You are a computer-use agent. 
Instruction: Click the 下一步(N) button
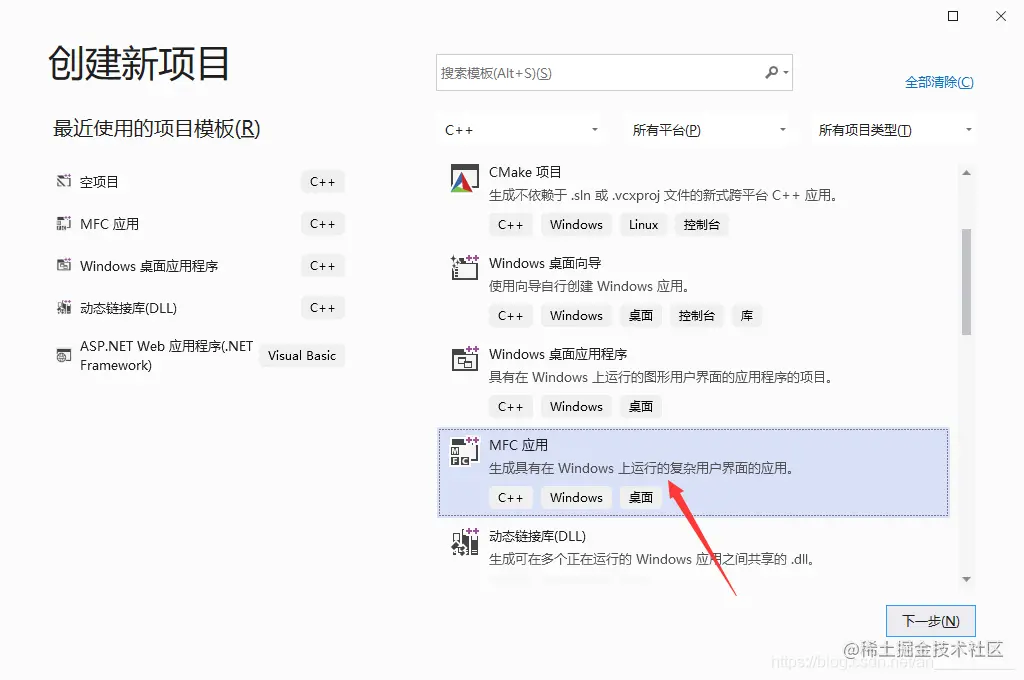(x=931, y=621)
